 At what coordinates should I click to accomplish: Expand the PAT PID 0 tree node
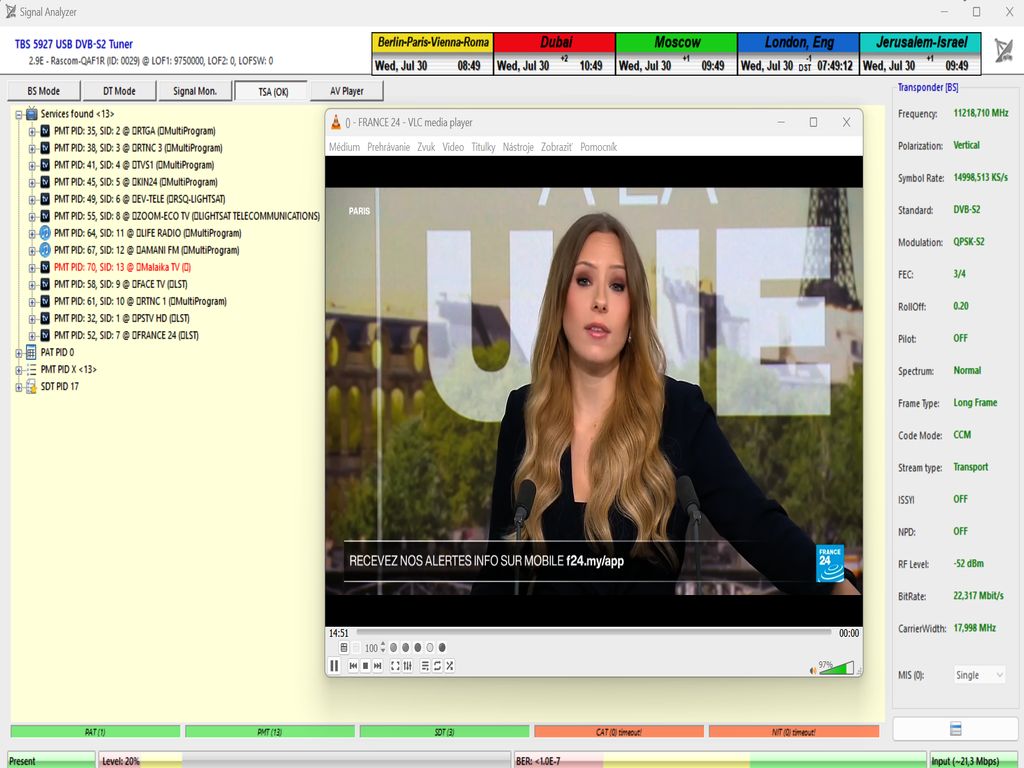[19, 353]
